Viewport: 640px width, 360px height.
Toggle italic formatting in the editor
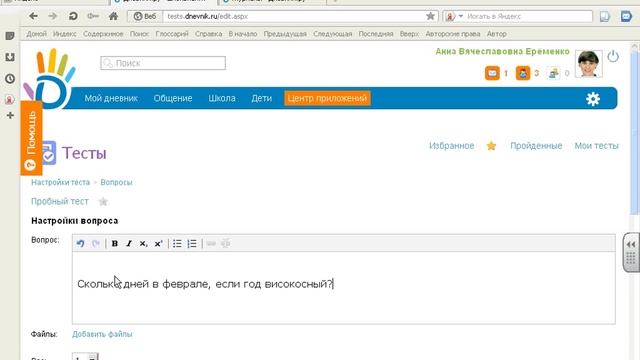pyautogui.click(x=129, y=243)
